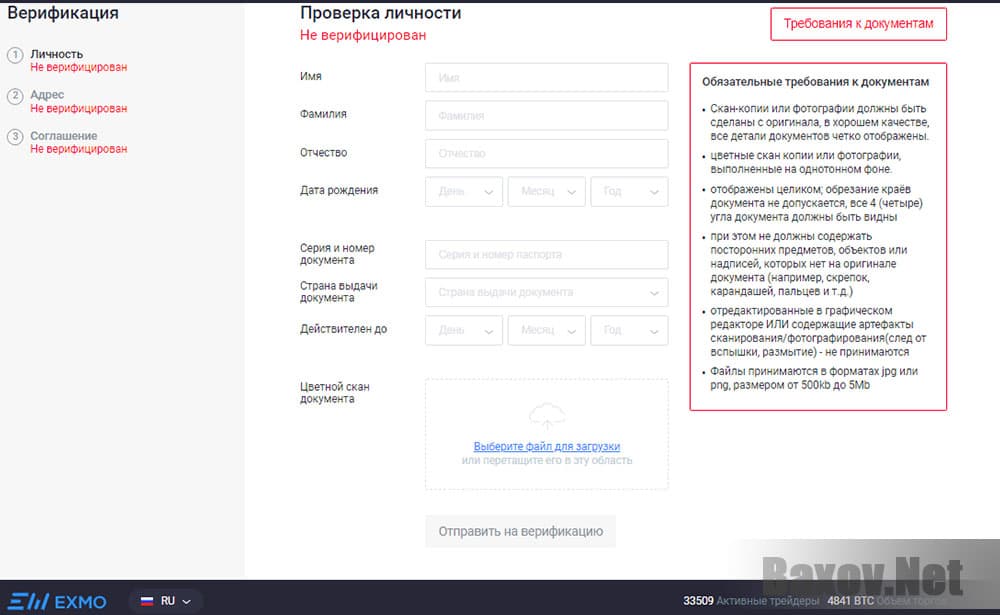
Task: Open the RU language selector
Action: tap(165, 601)
